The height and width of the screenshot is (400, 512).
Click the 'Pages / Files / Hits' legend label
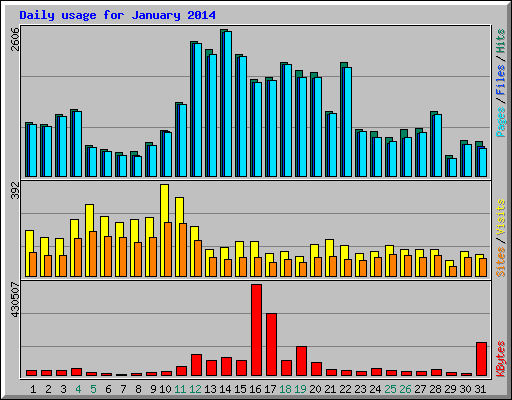(x=500, y=83)
